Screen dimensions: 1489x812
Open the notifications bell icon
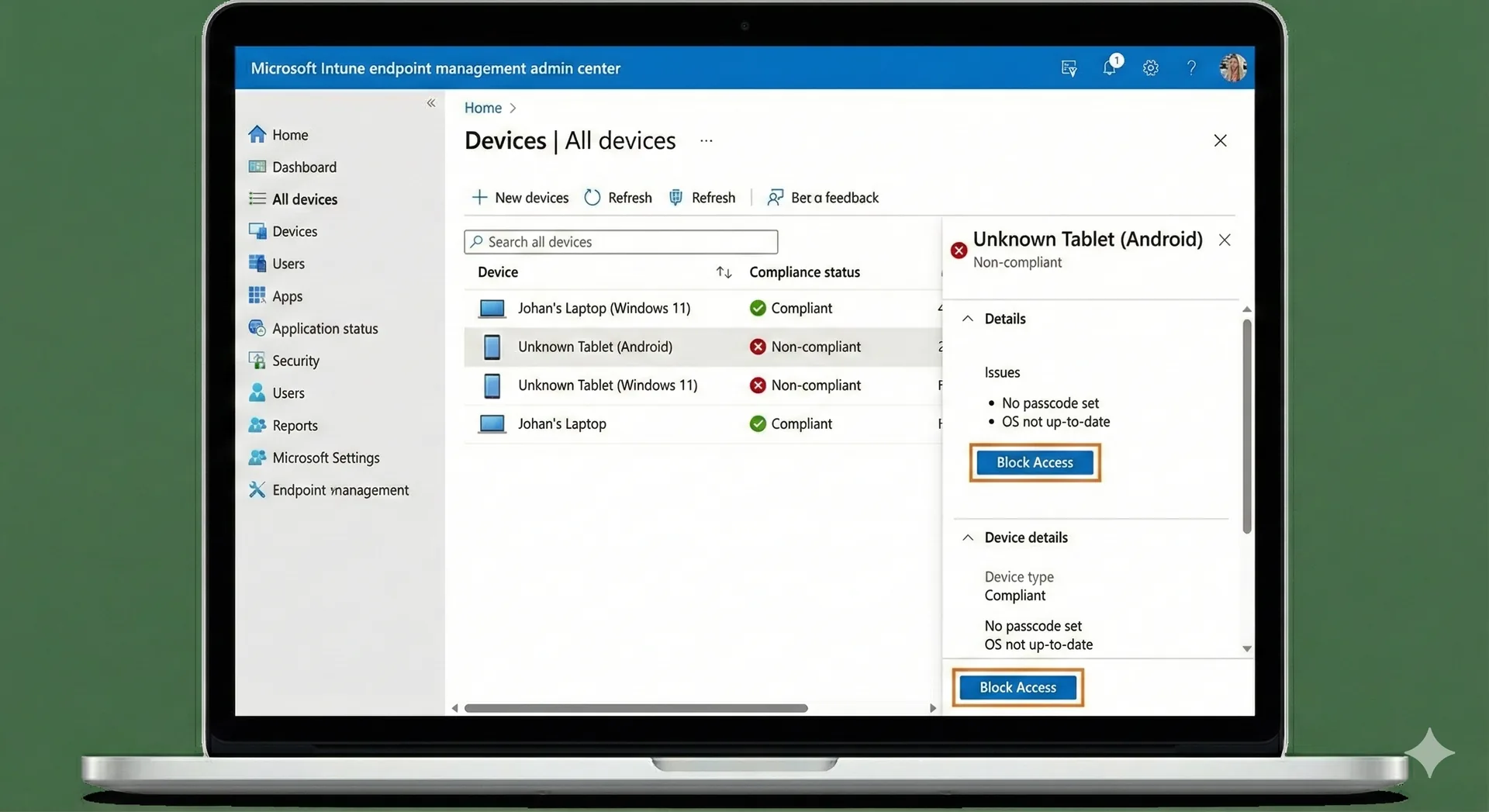point(1110,67)
